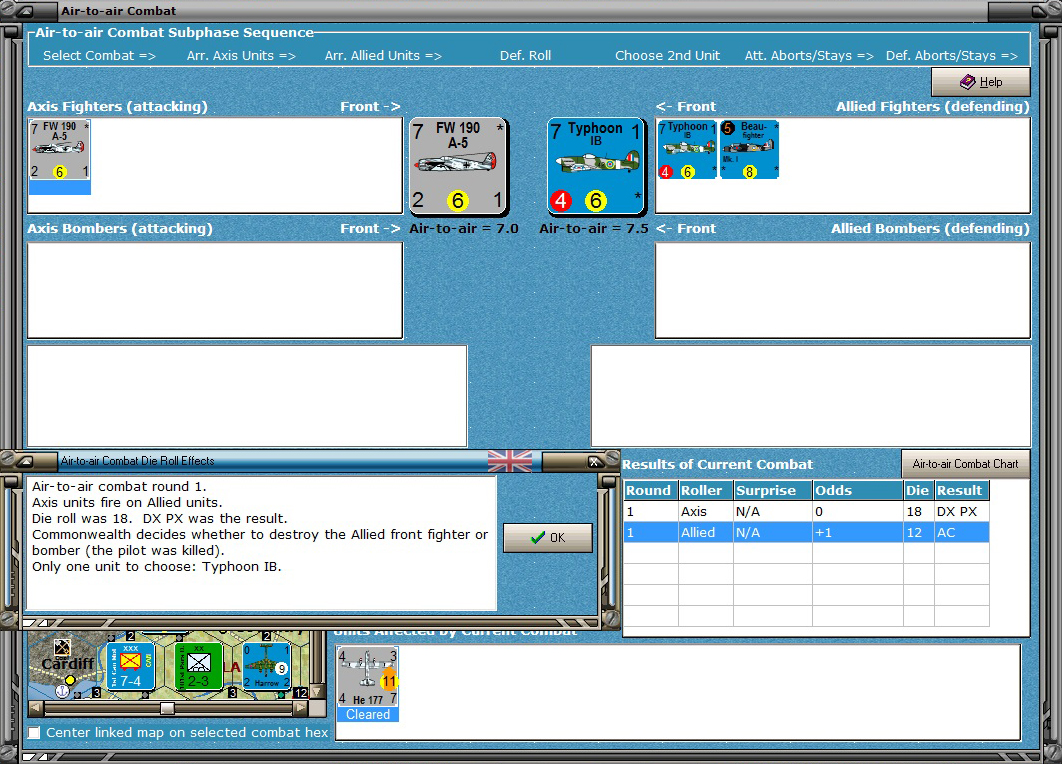
Task: Click 'Die roll was 18' line in effects text
Action: 160,518
